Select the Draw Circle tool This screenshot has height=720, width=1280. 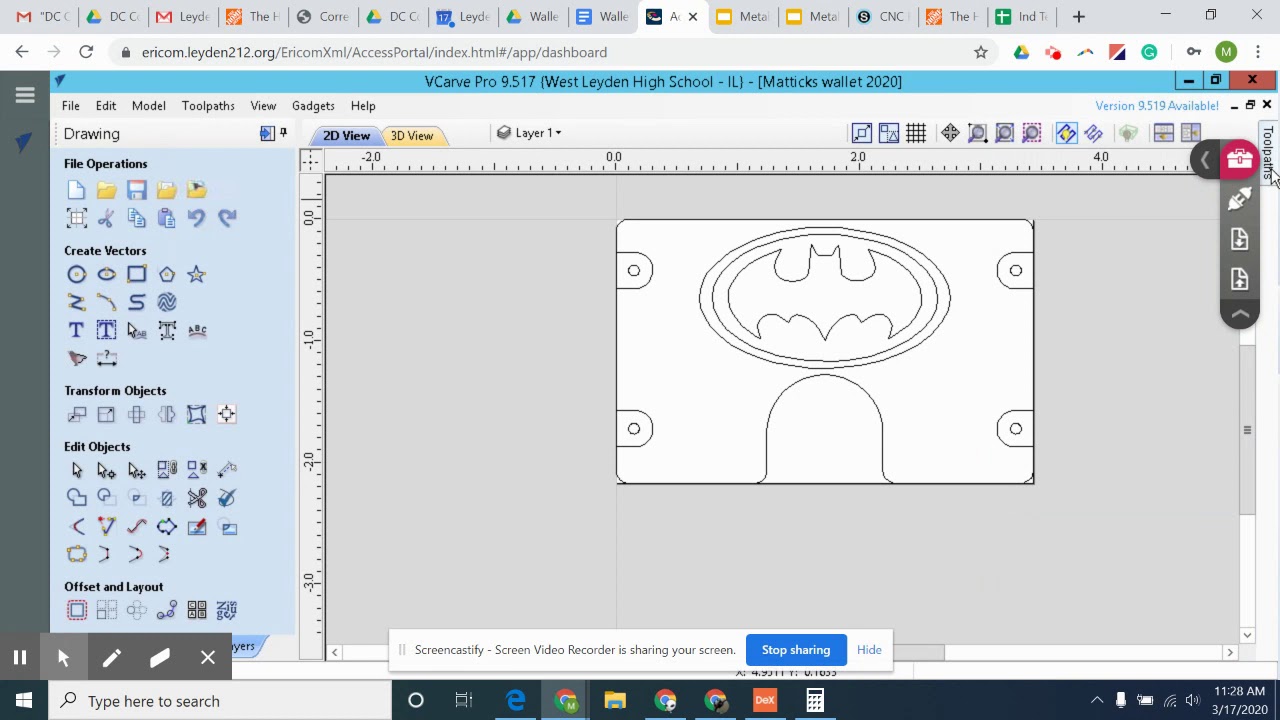pos(77,274)
